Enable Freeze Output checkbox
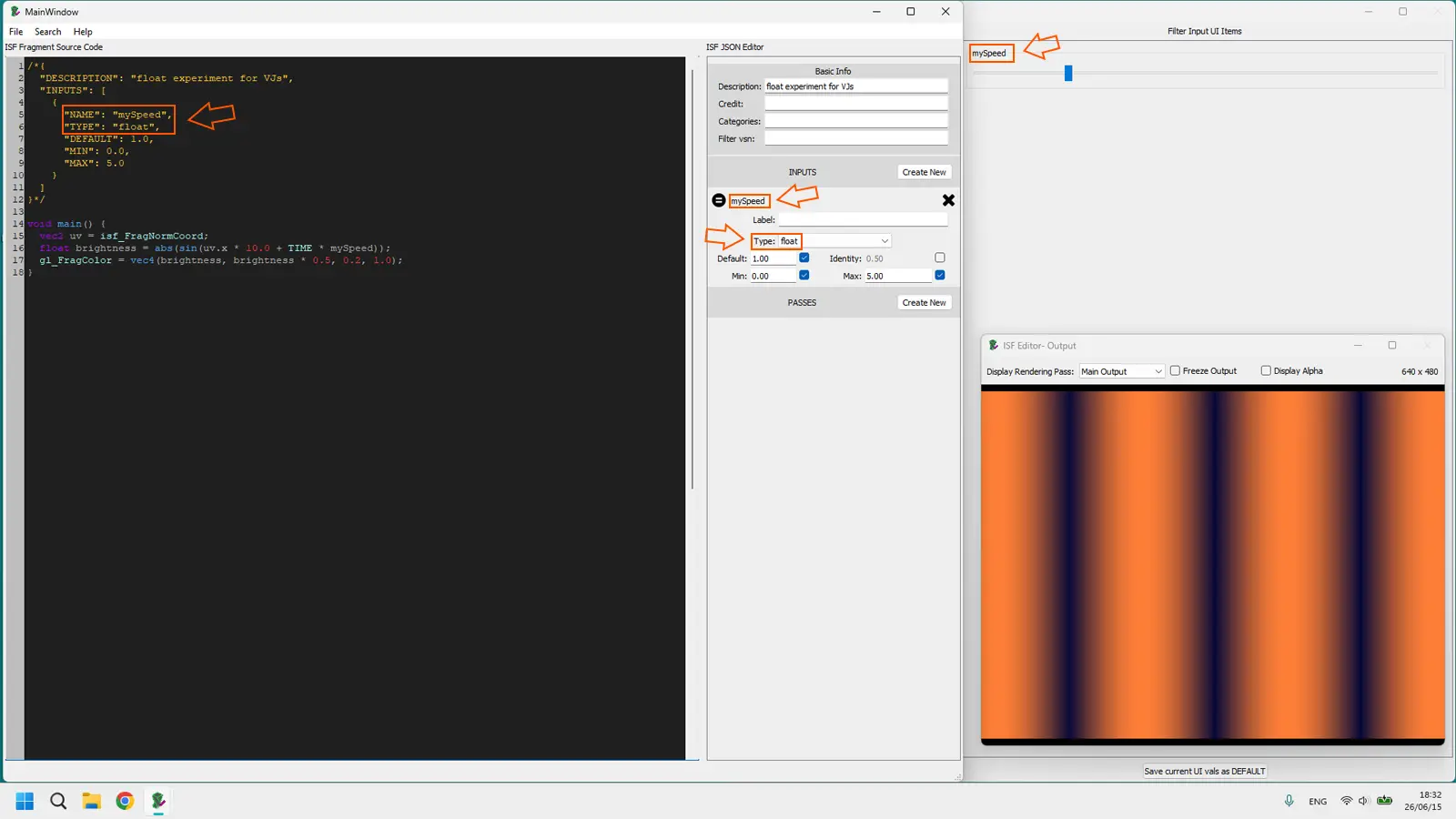The height and width of the screenshot is (819, 1456). [x=1175, y=371]
